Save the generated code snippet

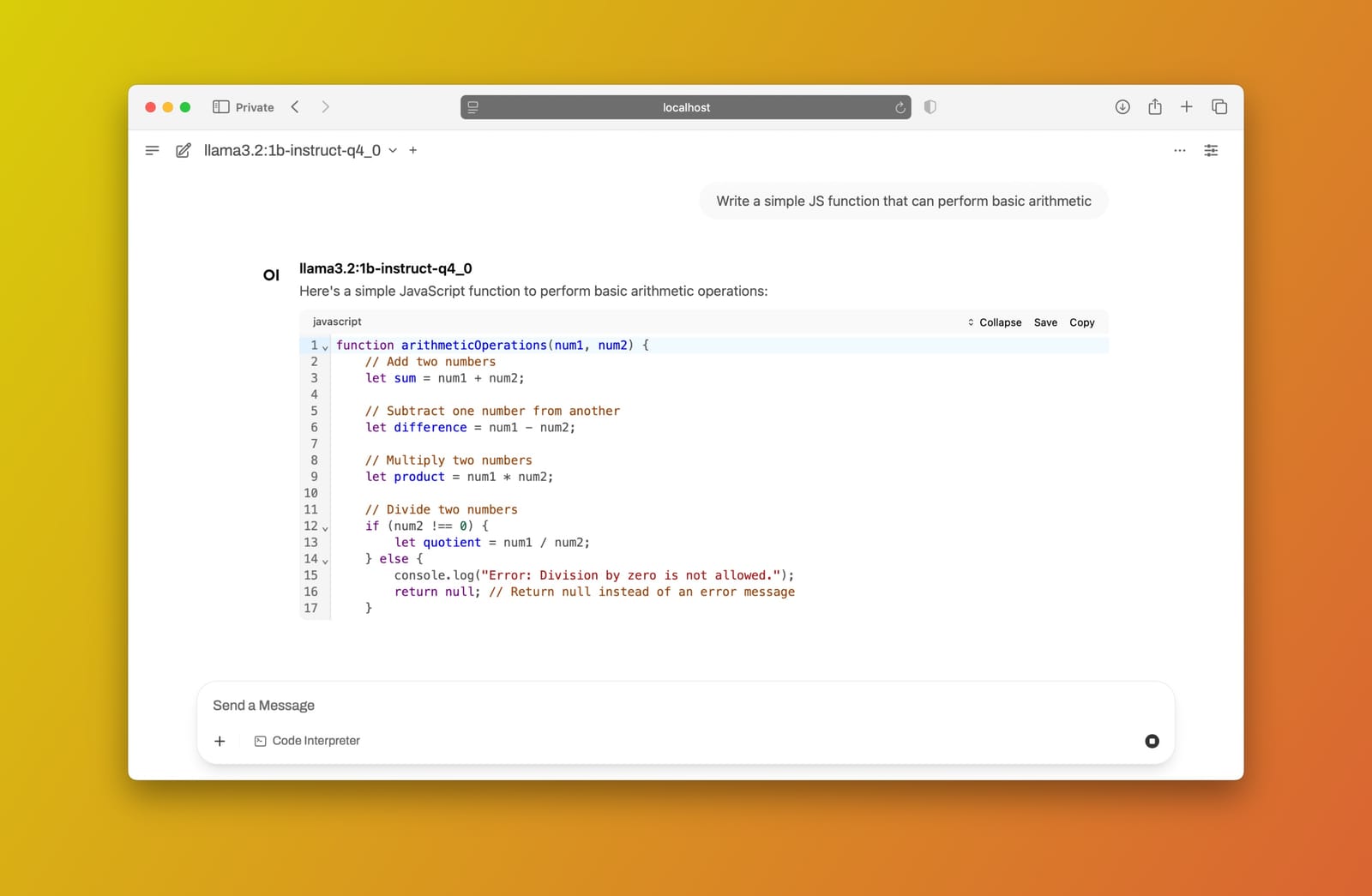point(1044,322)
